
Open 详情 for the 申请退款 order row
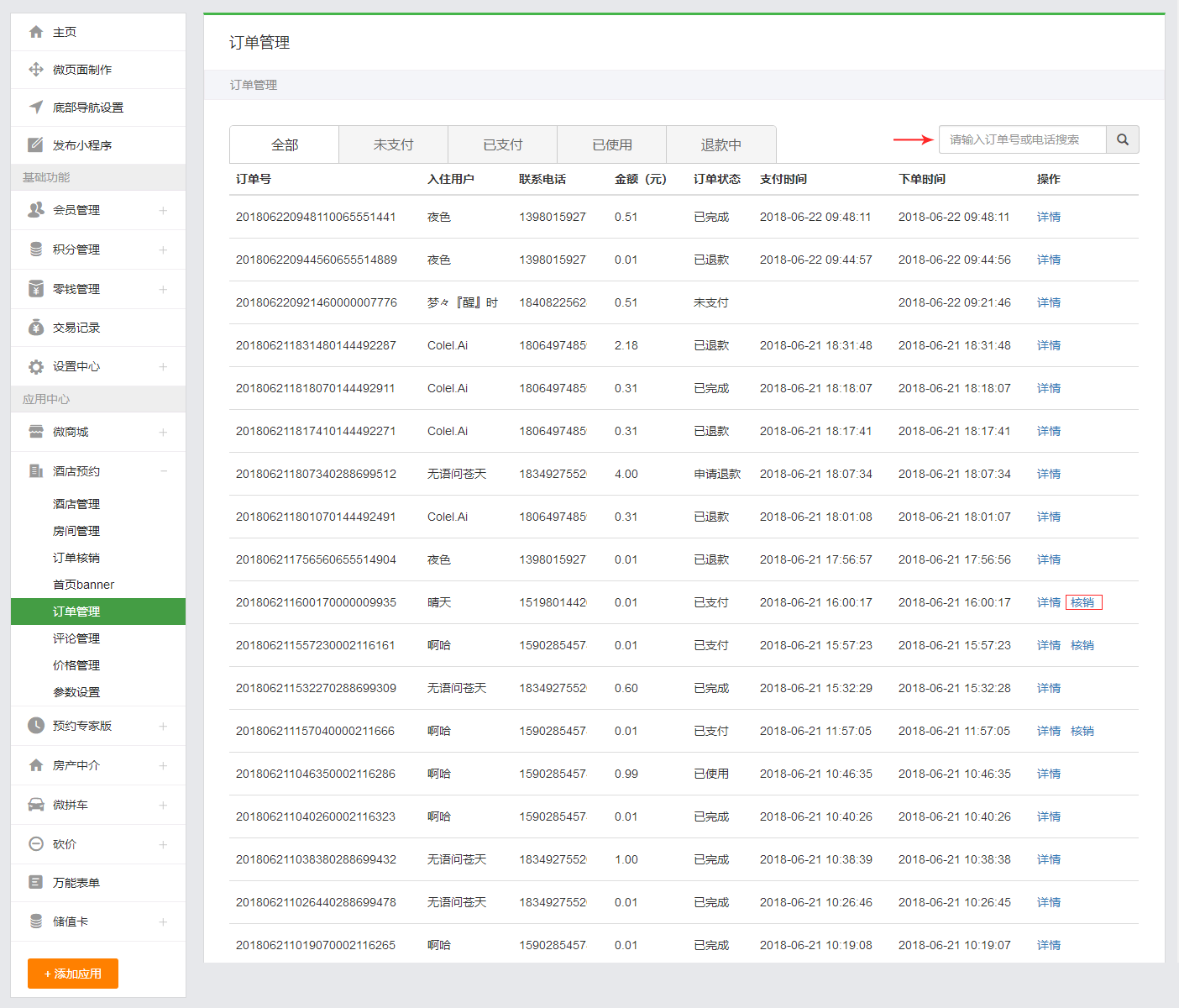[1049, 474]
